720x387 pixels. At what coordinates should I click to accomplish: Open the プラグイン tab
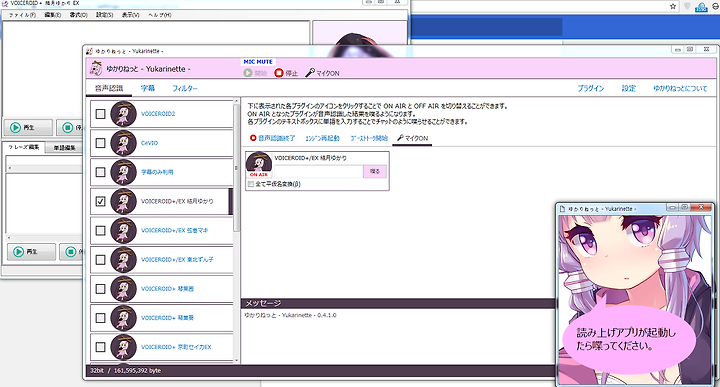coord(591,88)
